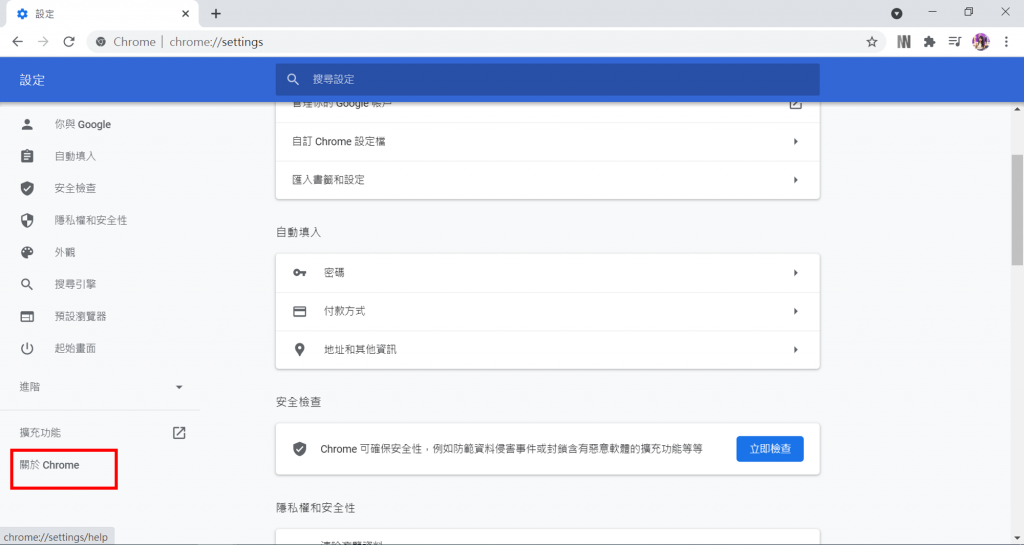Click the clipboard icon beside 自動填入

point(27,156)
